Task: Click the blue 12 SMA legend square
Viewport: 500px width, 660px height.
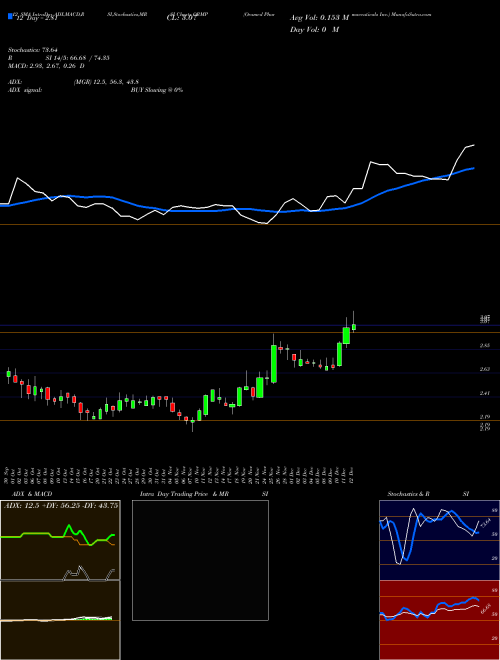Action: coord(10,17)
